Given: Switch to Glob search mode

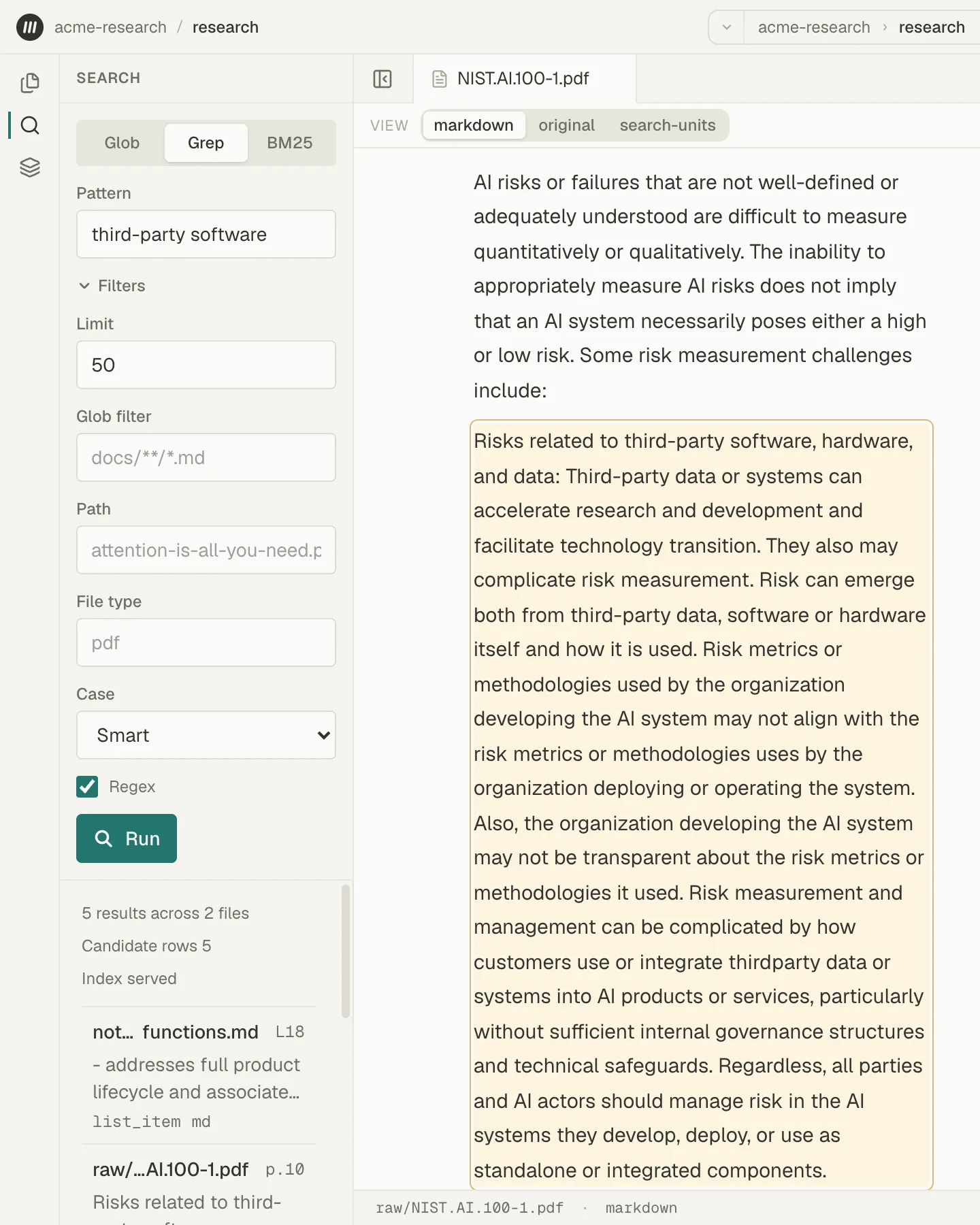Looking at the screenshot, I should [x=122, y=143].
